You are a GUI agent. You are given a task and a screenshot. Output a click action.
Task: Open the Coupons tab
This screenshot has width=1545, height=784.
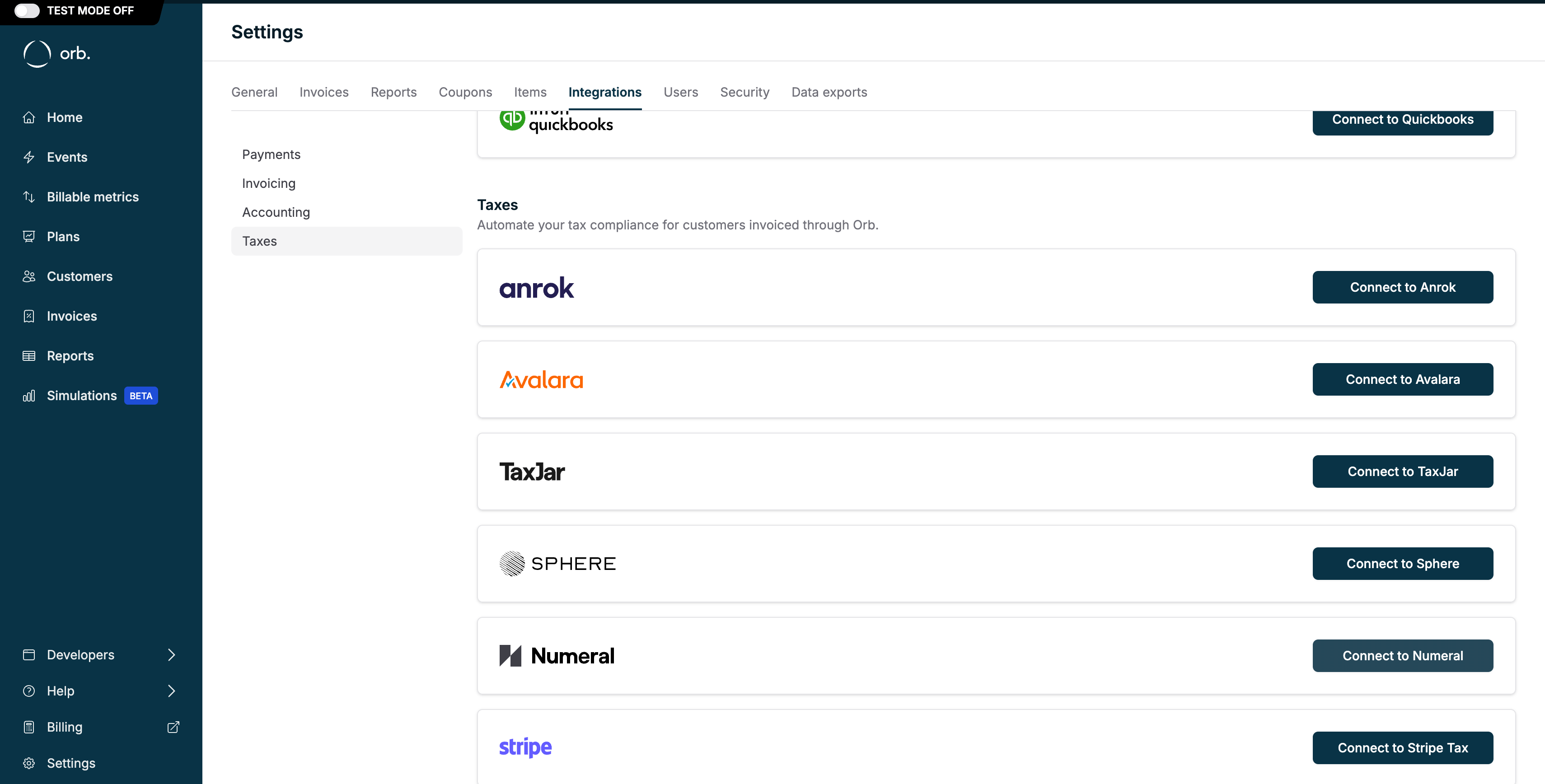465,92
